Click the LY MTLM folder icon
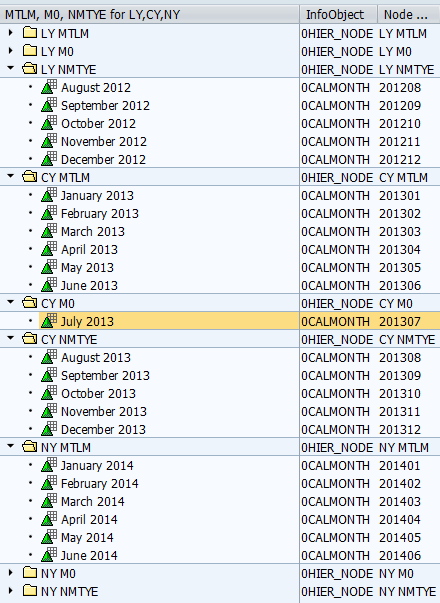 (x=30, y=33)
